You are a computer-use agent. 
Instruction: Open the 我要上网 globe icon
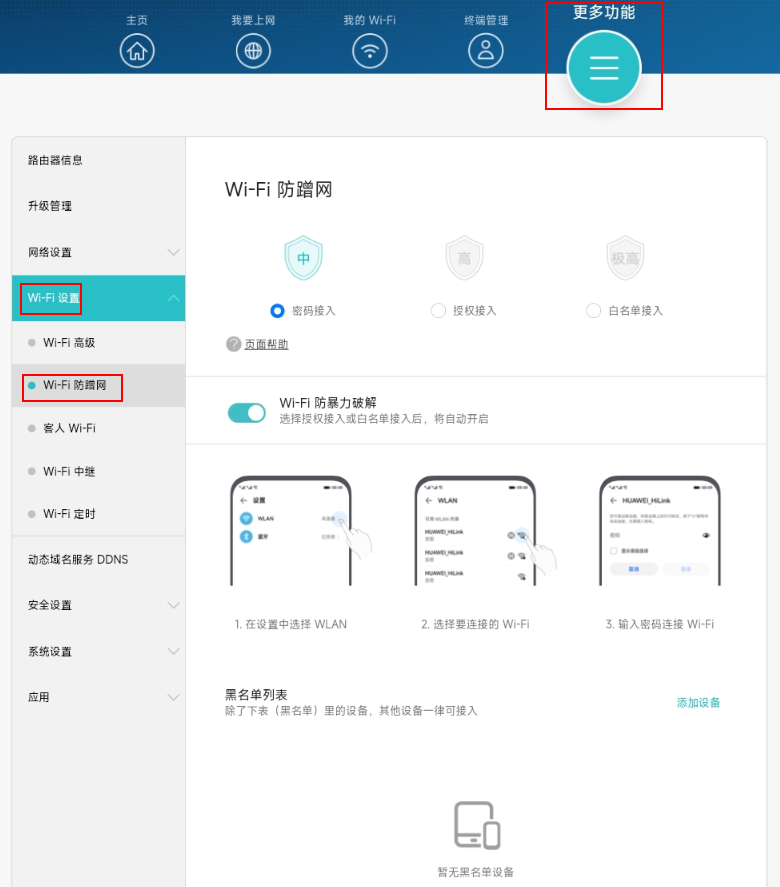pyautogui.click(x=253, y=51)
